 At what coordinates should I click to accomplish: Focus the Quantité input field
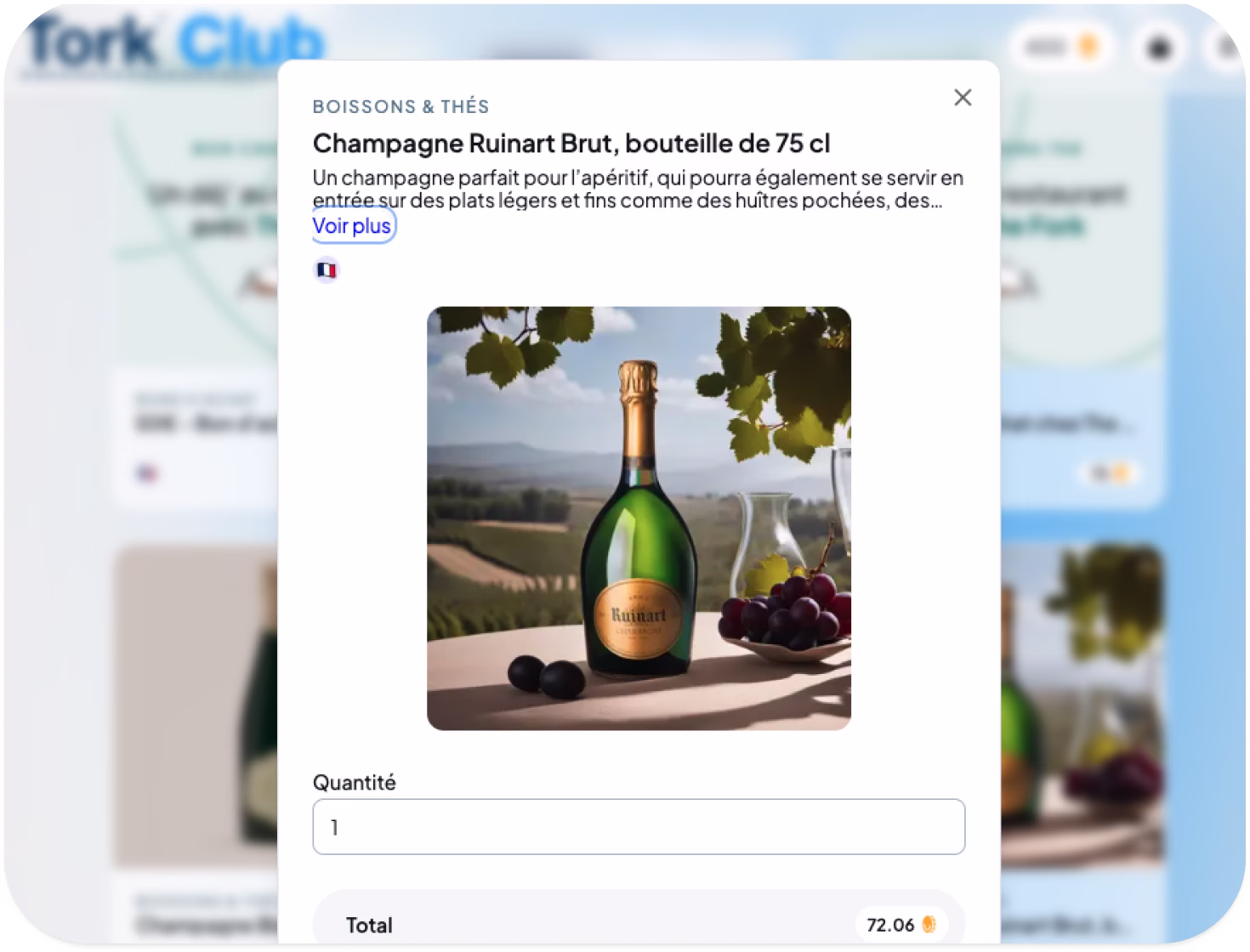[639, 826]
